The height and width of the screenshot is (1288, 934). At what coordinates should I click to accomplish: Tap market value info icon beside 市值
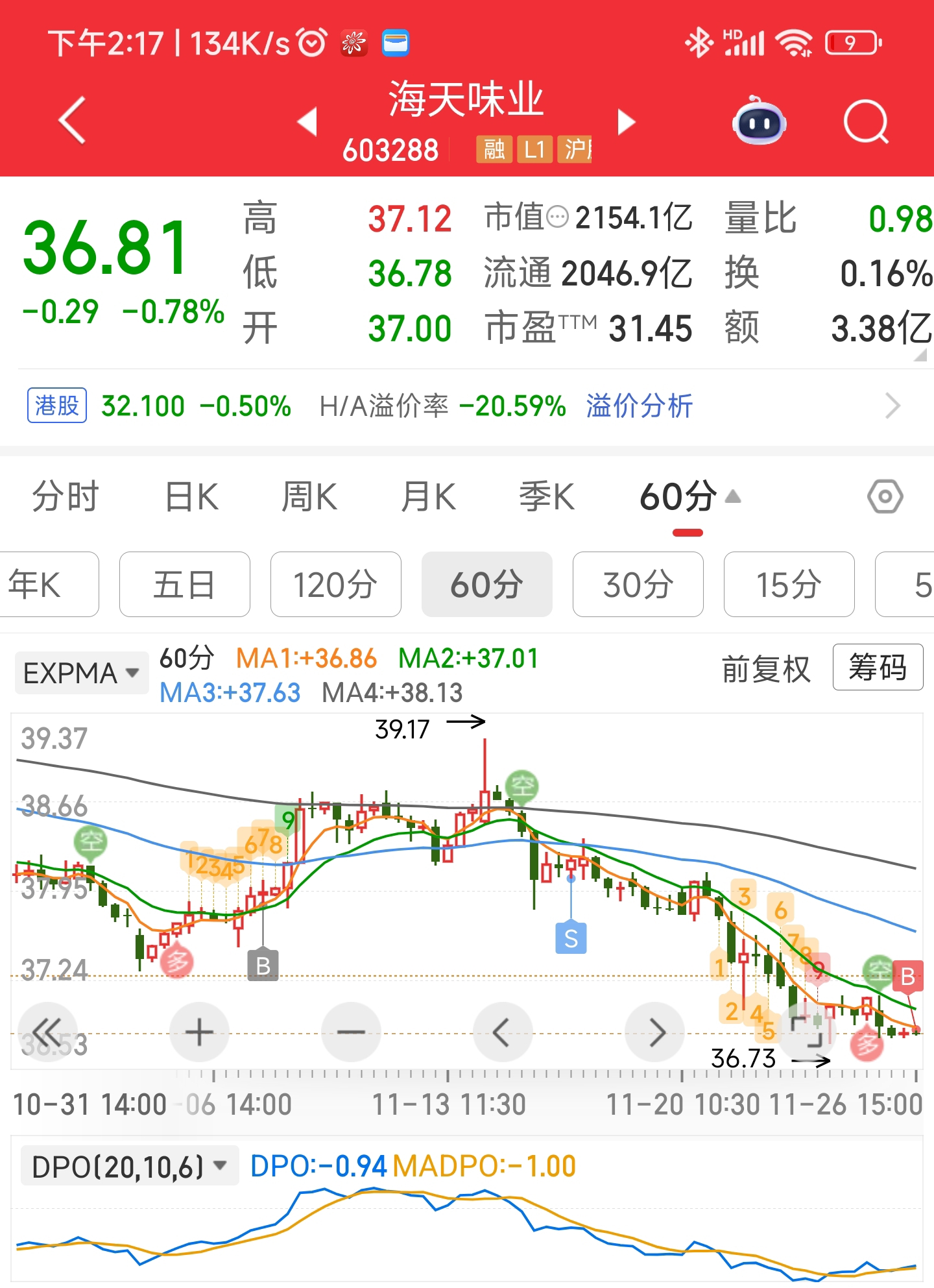tap(557, 217)
